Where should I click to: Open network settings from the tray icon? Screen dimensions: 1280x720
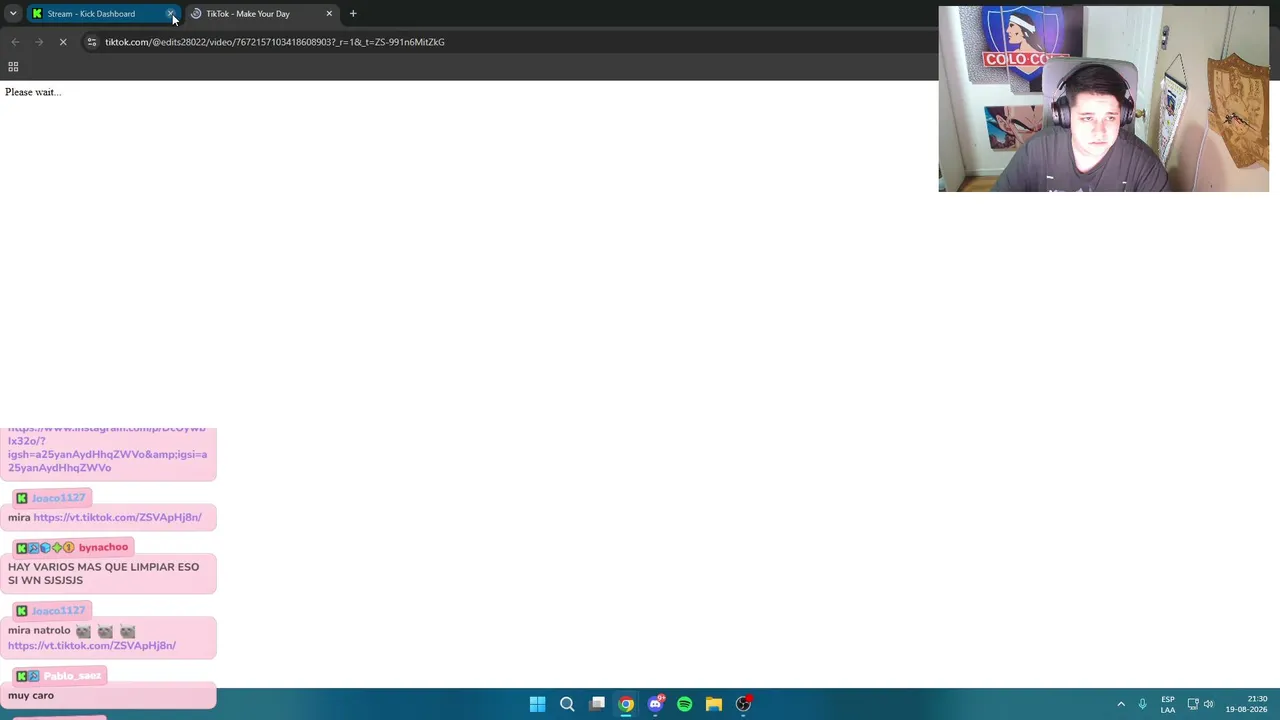click(x=1193, y=704)
